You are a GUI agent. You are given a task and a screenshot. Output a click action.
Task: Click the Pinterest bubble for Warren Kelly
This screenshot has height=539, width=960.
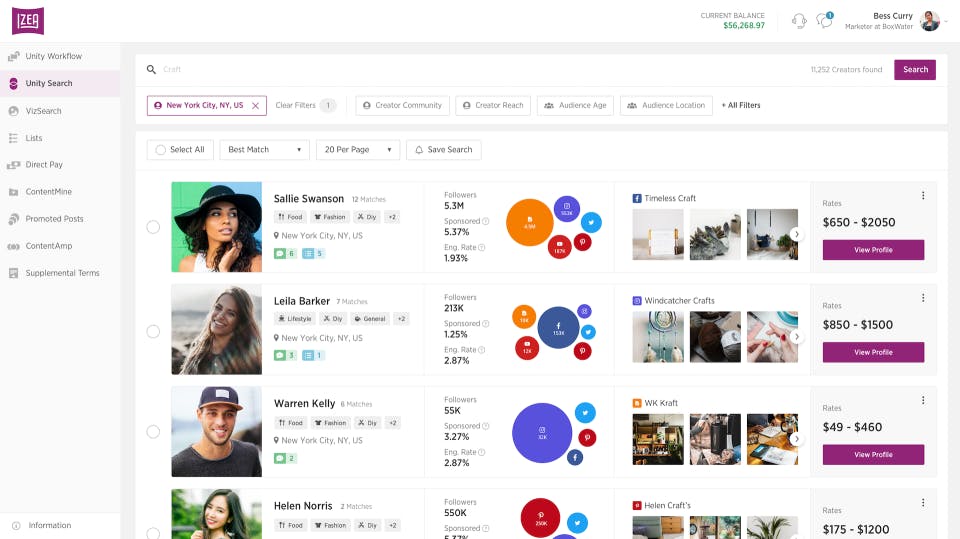click(587, 437)
